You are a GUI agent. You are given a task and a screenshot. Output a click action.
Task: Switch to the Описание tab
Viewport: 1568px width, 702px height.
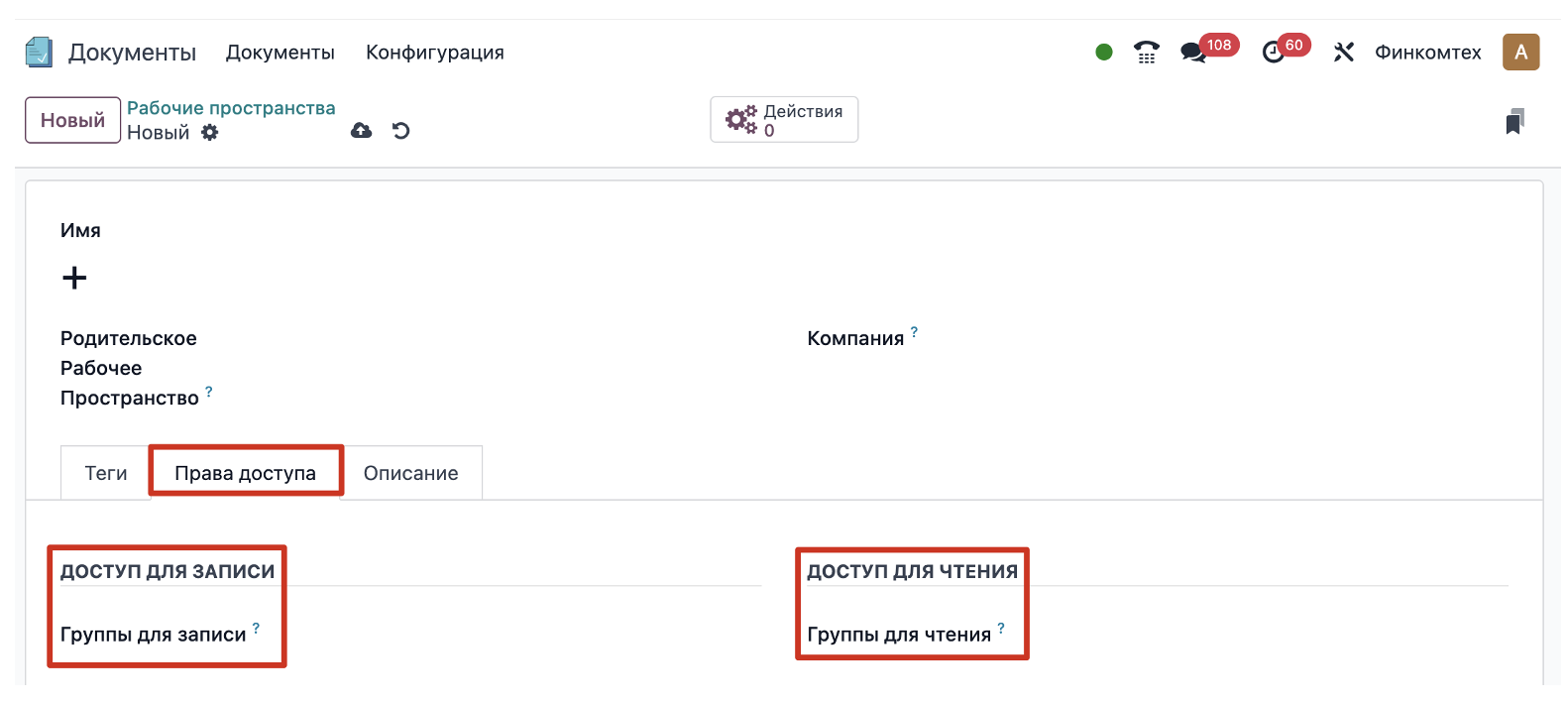[x=410, y=474]
